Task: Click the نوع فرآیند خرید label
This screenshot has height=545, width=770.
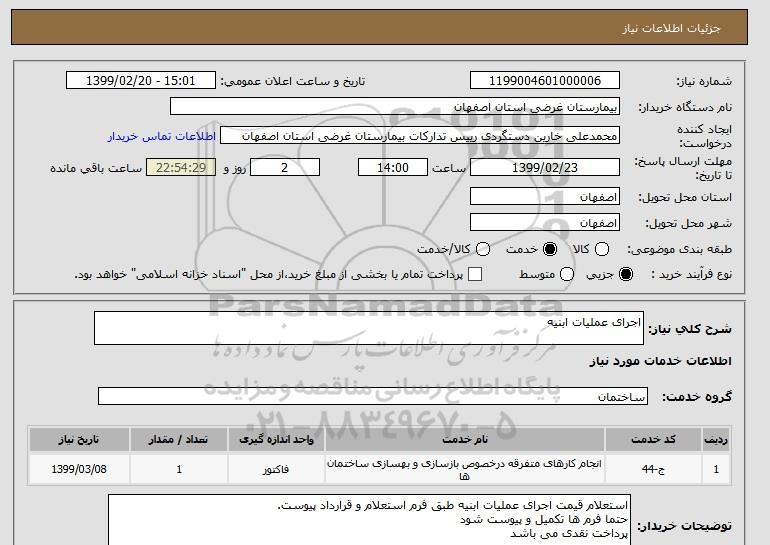Action: 691,274
